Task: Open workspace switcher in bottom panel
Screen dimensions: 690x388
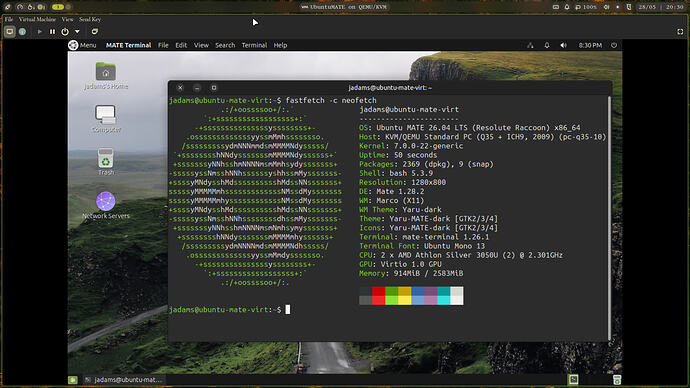Action: 573,380
